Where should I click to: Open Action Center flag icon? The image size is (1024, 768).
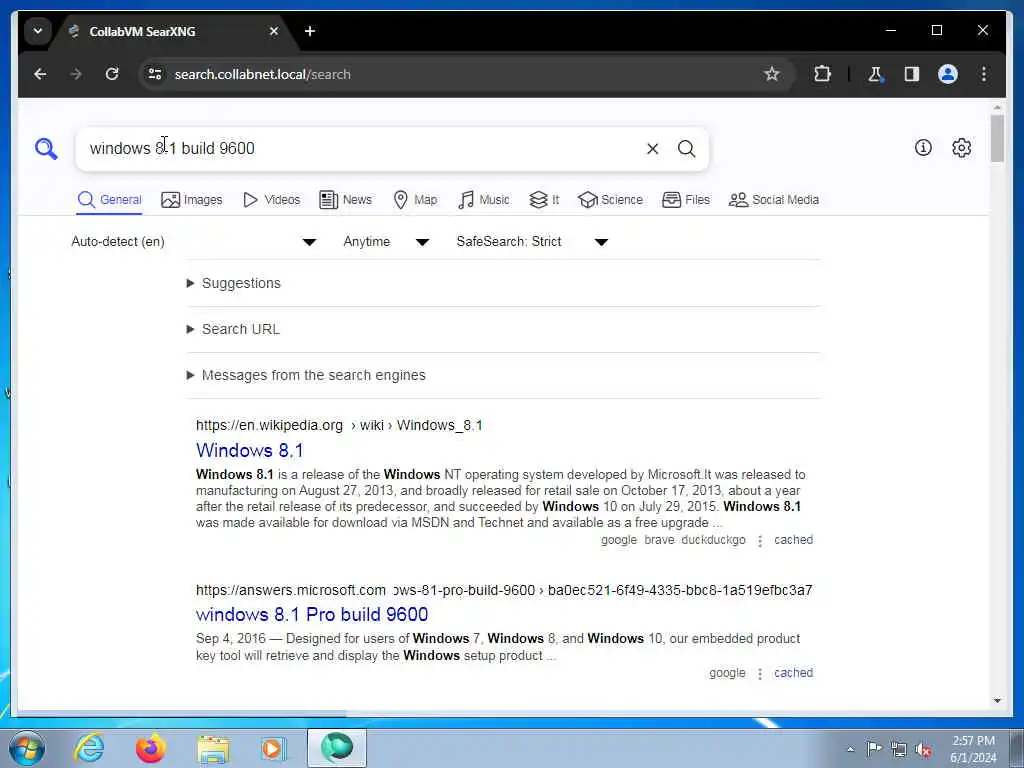[x=874, y=749]
